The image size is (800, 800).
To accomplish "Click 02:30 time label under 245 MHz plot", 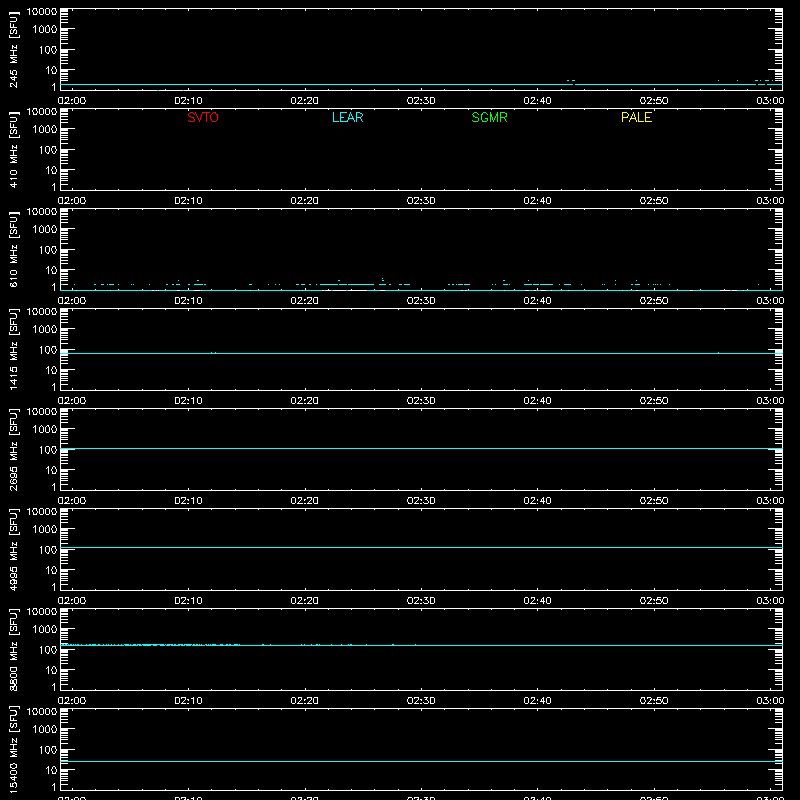I will [x=421, y=101].
